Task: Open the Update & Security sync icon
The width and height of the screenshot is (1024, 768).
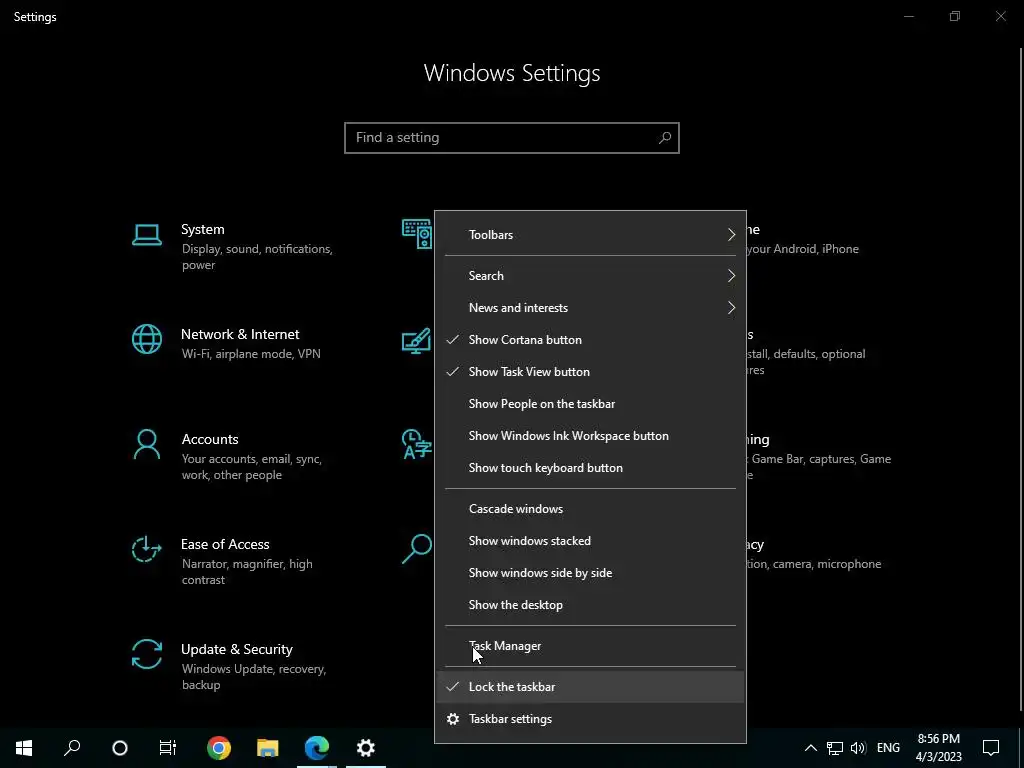Action: pyautogui.click(x=146, y=654)
